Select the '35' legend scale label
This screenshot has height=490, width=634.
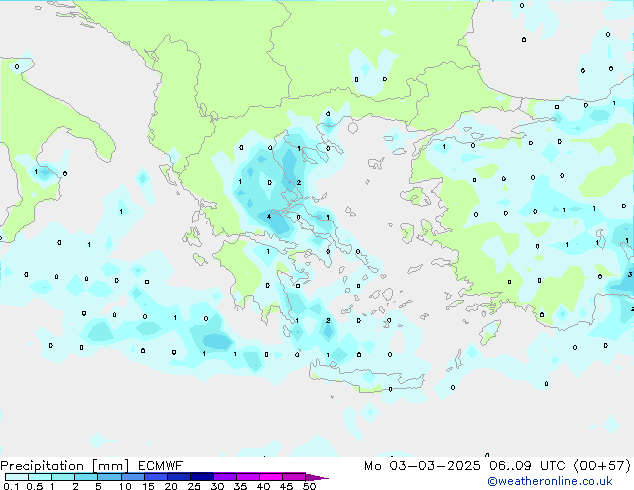(240, 486)
